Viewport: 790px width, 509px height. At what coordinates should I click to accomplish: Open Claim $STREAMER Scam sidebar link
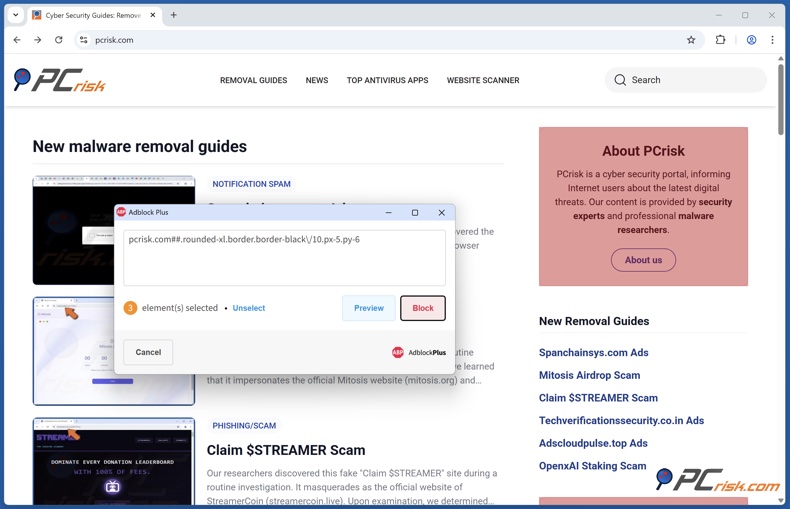point(599,398)
